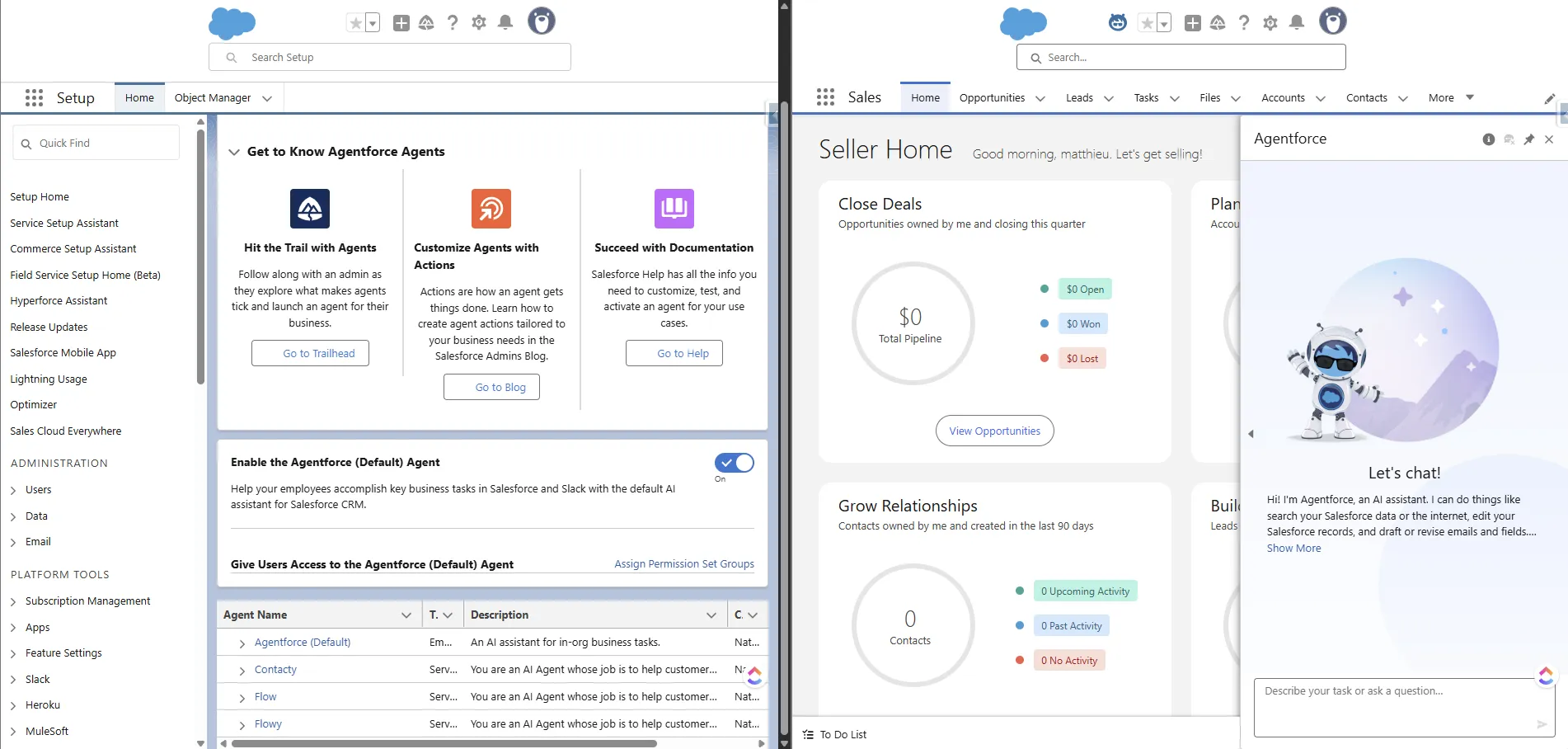Click the blue Agentforce robot icon in the header
Screen dimensions: 1568x749
coord(1117,22)
